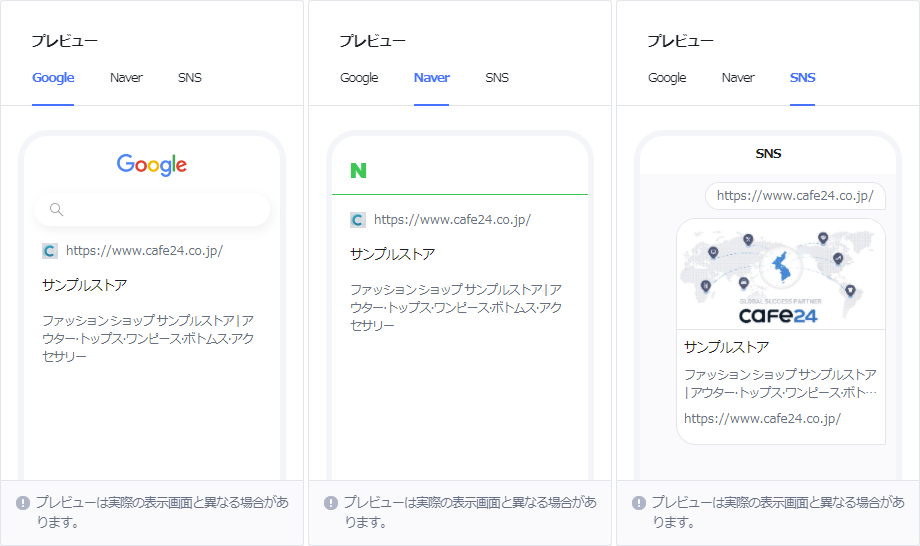
Task: Click the description text in the Naver preview
Action: [456, 307]
